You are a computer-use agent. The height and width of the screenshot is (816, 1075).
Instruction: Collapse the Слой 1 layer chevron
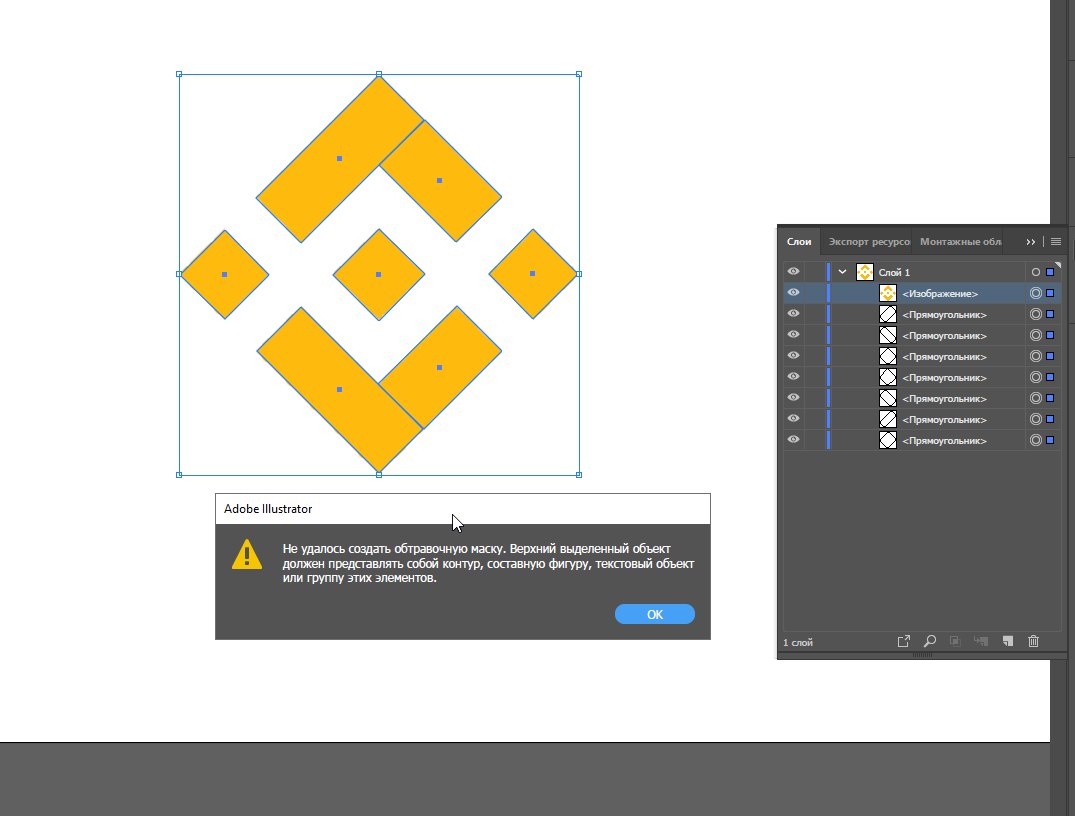(843, 272)
